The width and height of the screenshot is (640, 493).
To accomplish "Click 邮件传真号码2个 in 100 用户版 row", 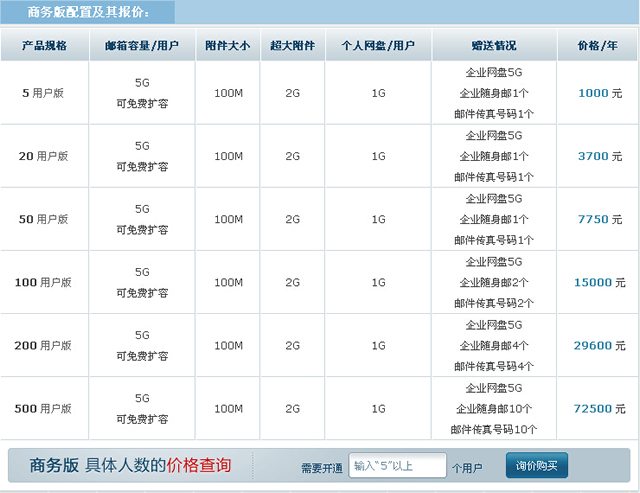I will tap(494, 303).
